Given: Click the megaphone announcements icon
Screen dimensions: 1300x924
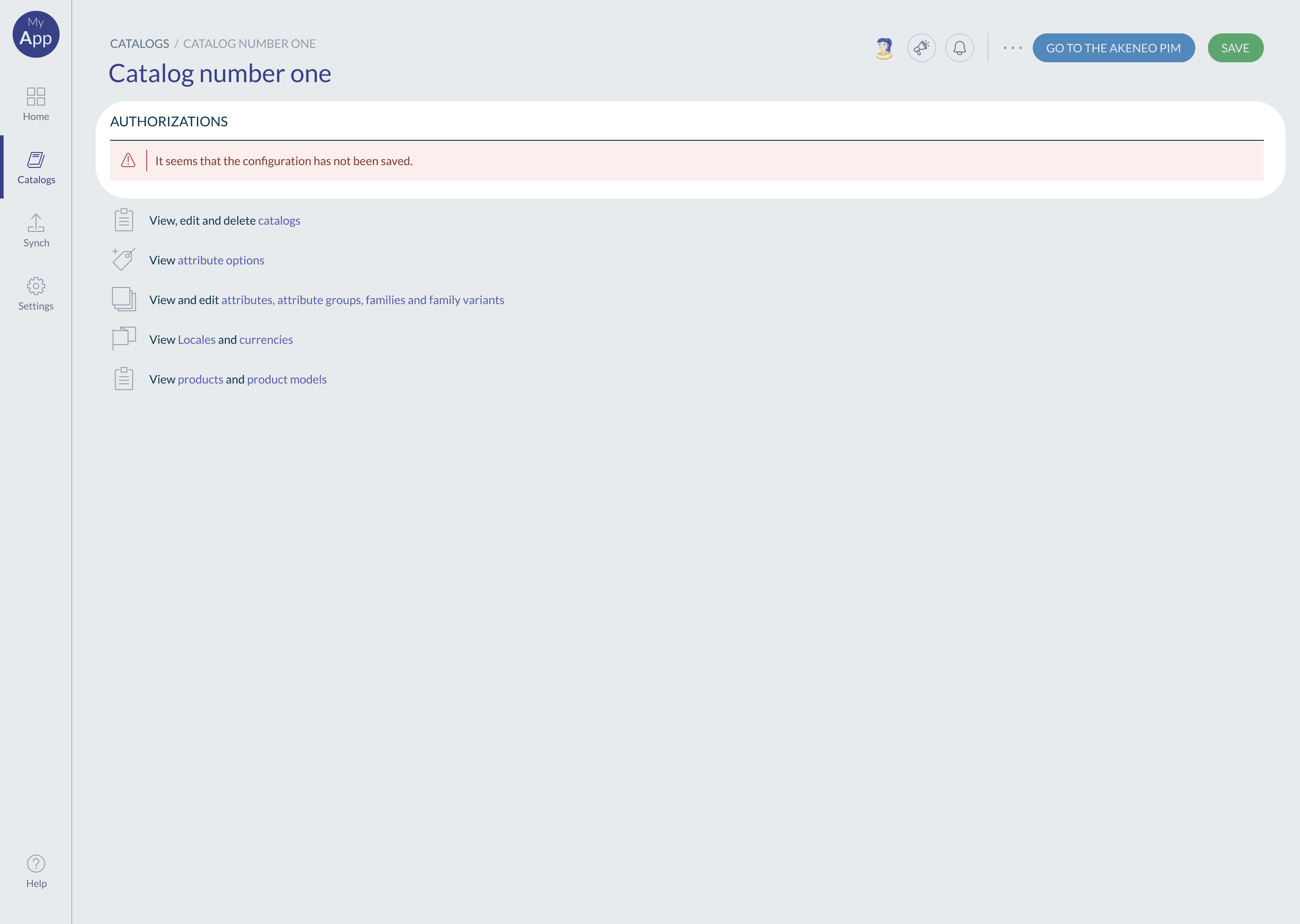Looking at the screenshot, I should tap(921, 47).
